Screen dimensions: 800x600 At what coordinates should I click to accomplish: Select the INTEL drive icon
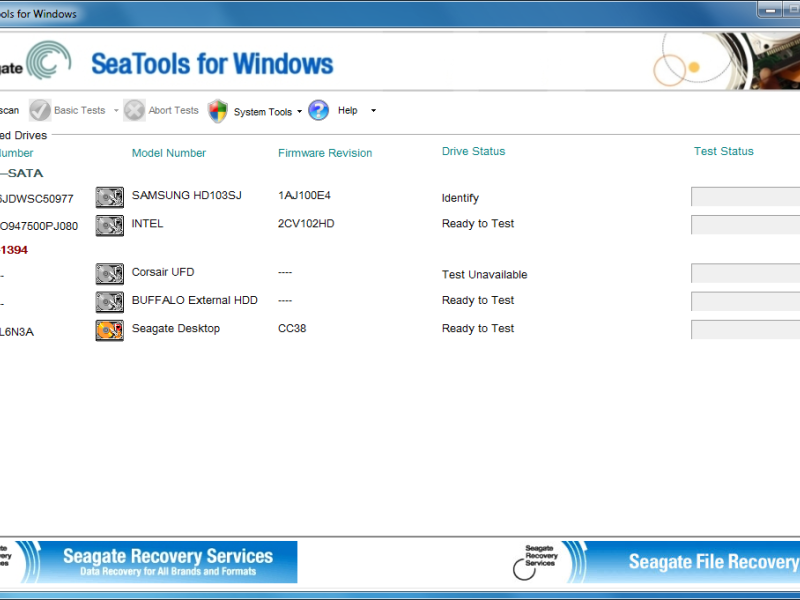tap(110, 226)
